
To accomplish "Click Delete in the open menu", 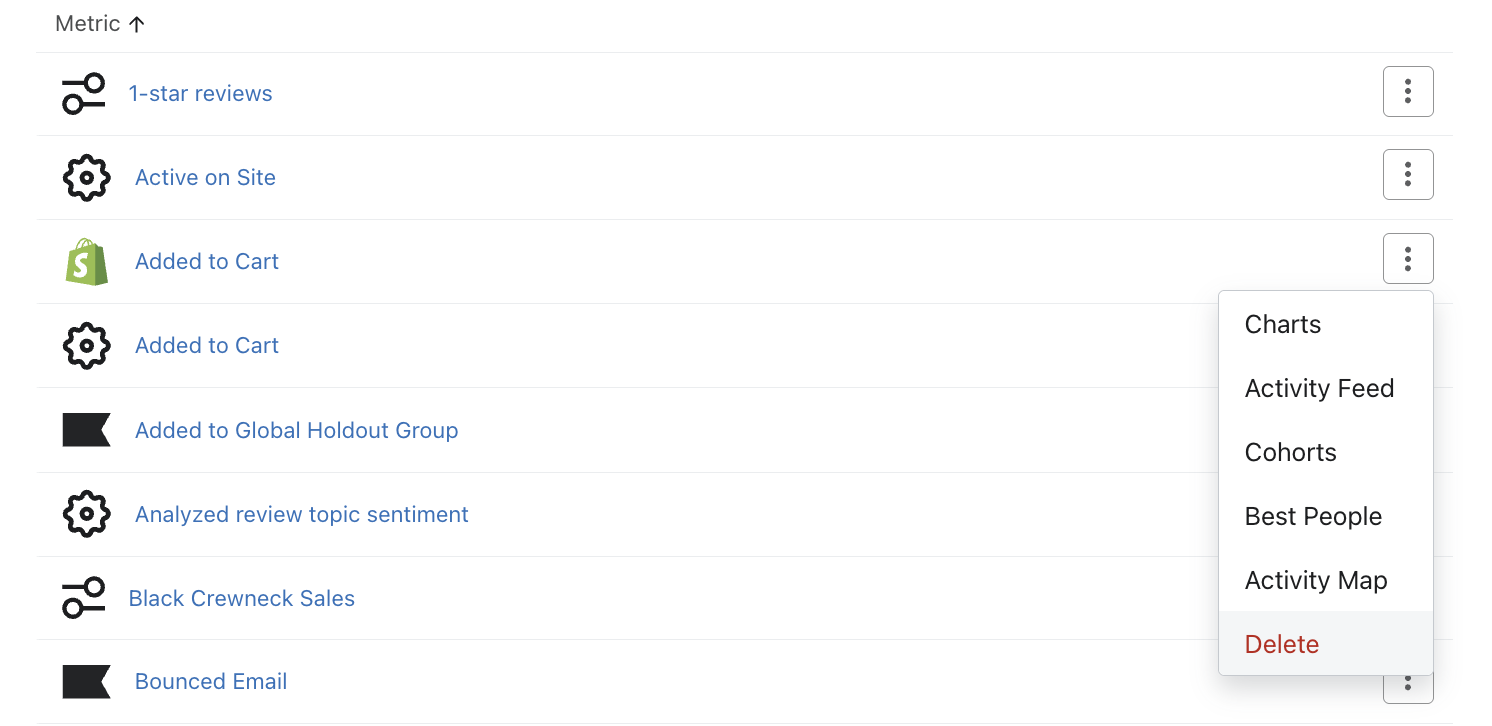I will [x=1281, y=644].
